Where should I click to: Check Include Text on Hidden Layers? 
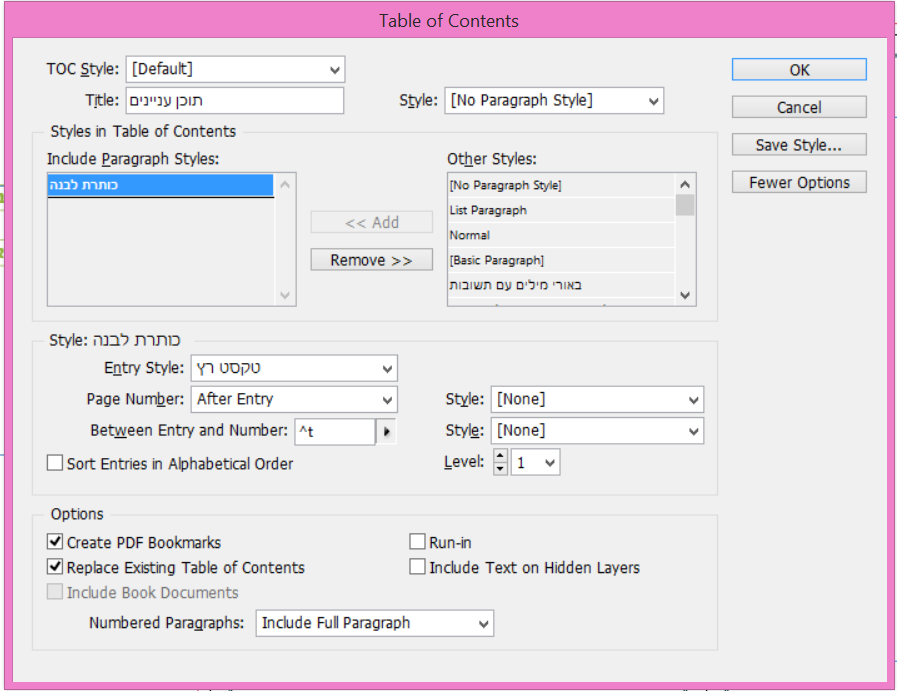[418, 567]
